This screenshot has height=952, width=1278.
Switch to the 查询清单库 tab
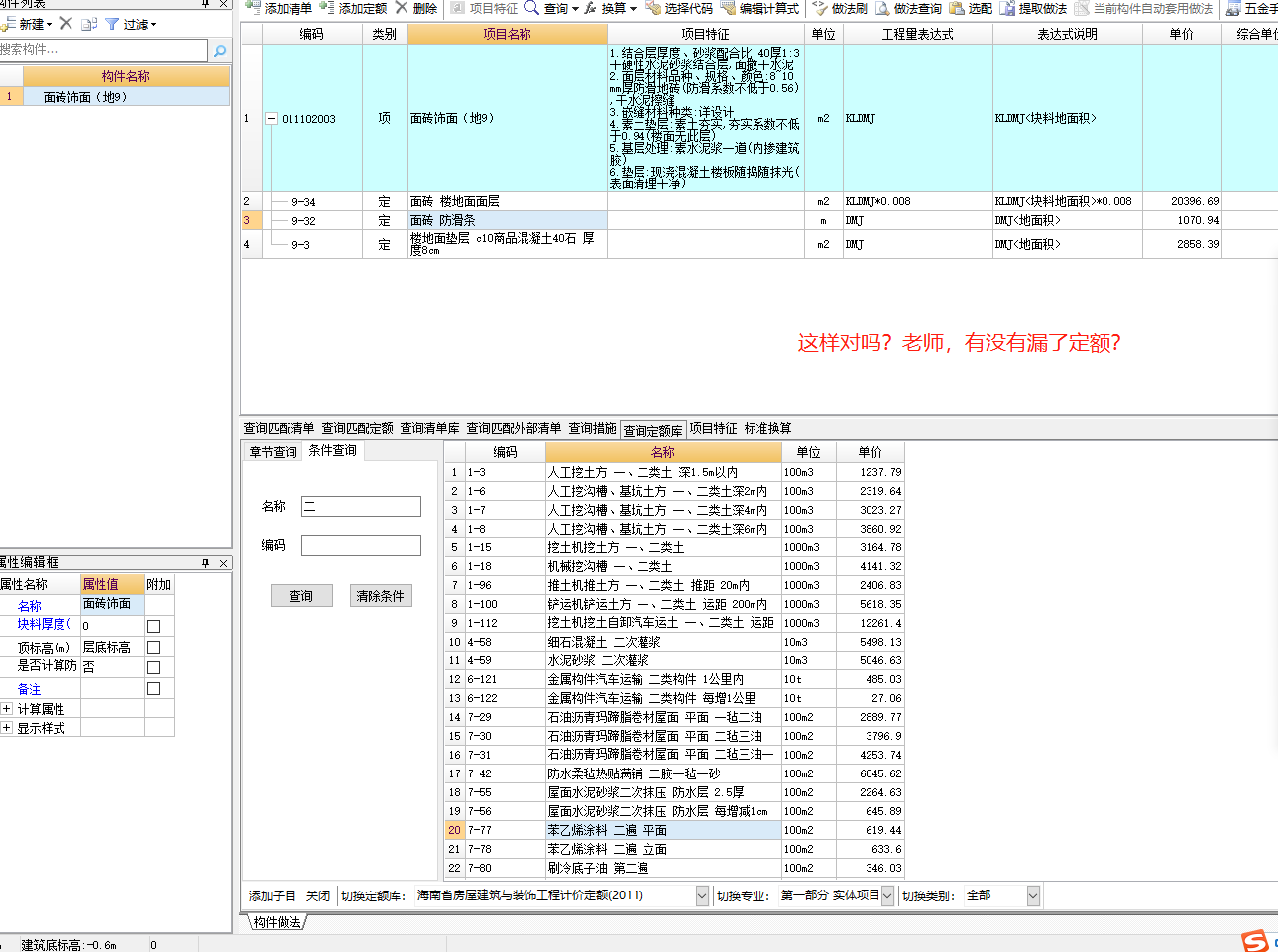[x=429, y=428]
